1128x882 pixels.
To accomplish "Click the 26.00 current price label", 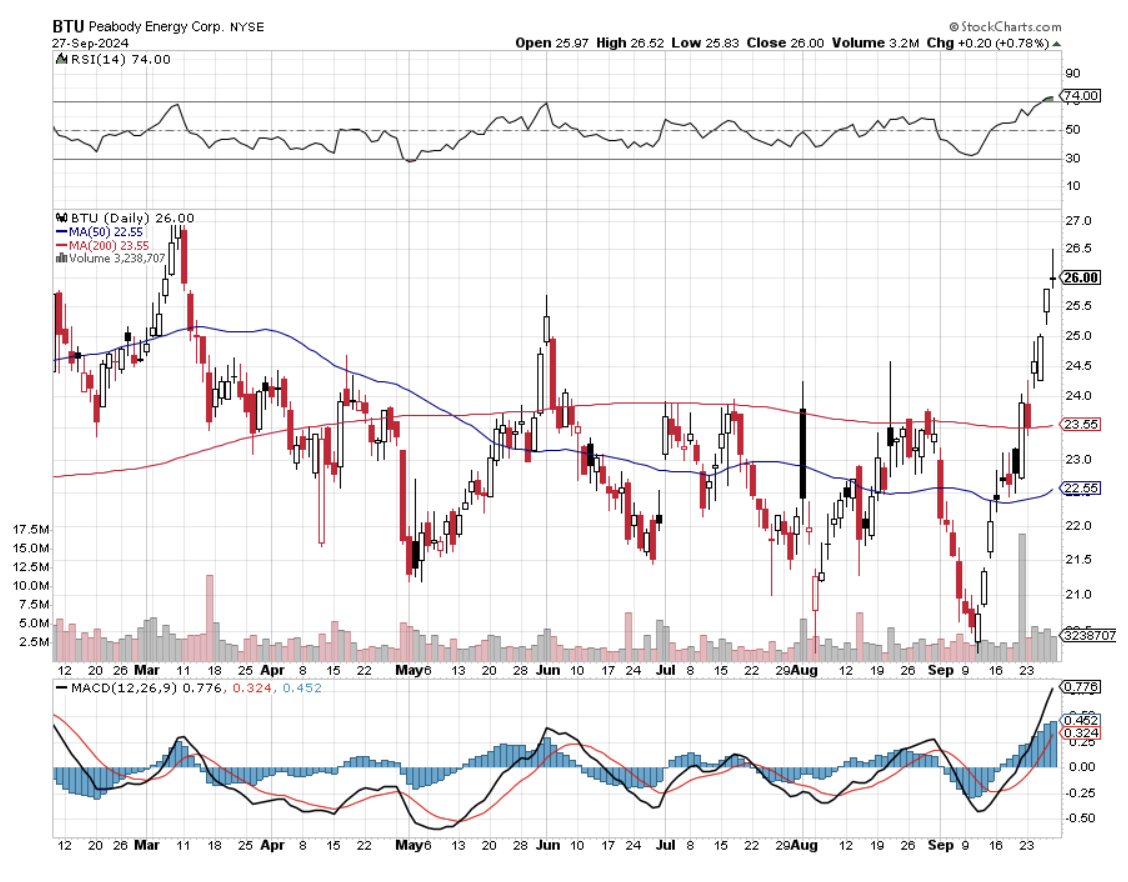I will coord(1082,278).
